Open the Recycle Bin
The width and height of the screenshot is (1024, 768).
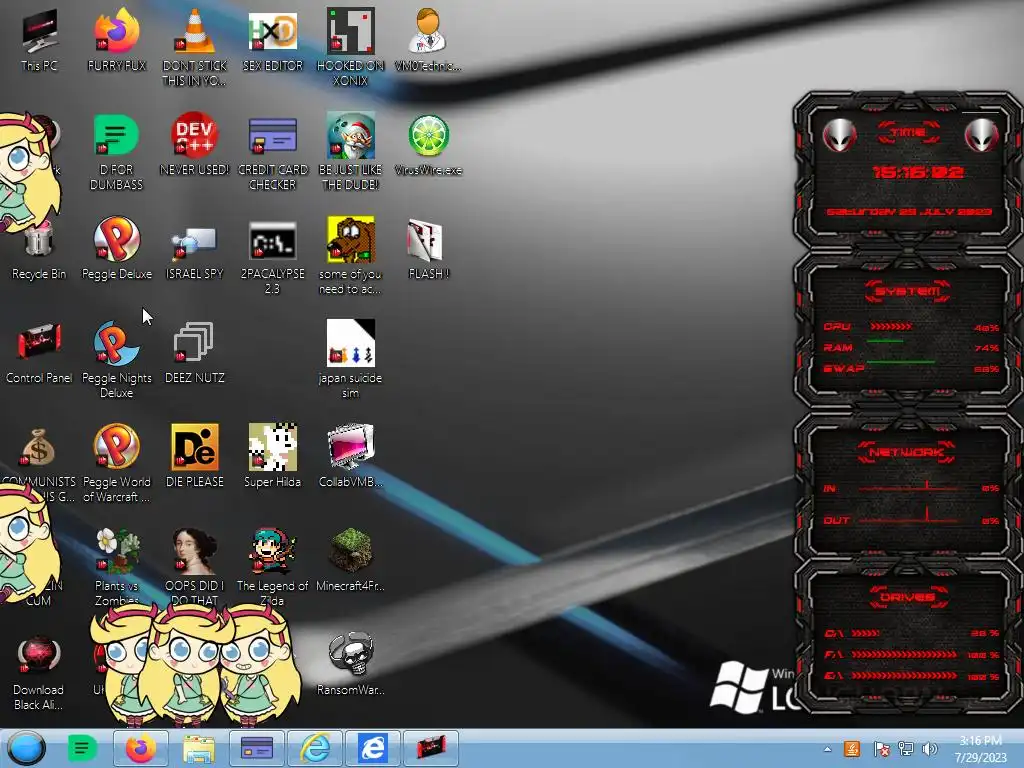(x=39, y=251)
